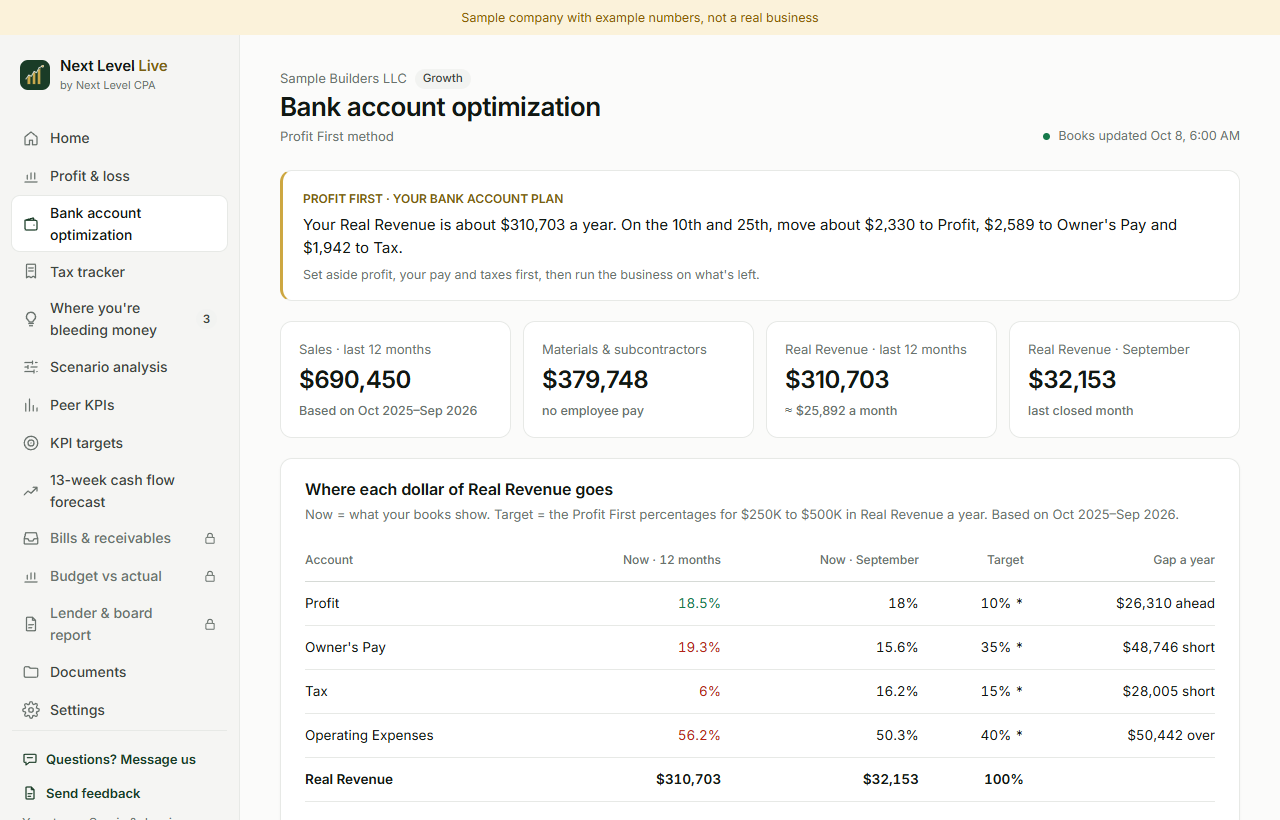Click the Materials & subcontractors $379,748 card
The height and width of the screenshot is (820, 1280).
(x=638, y=379)
